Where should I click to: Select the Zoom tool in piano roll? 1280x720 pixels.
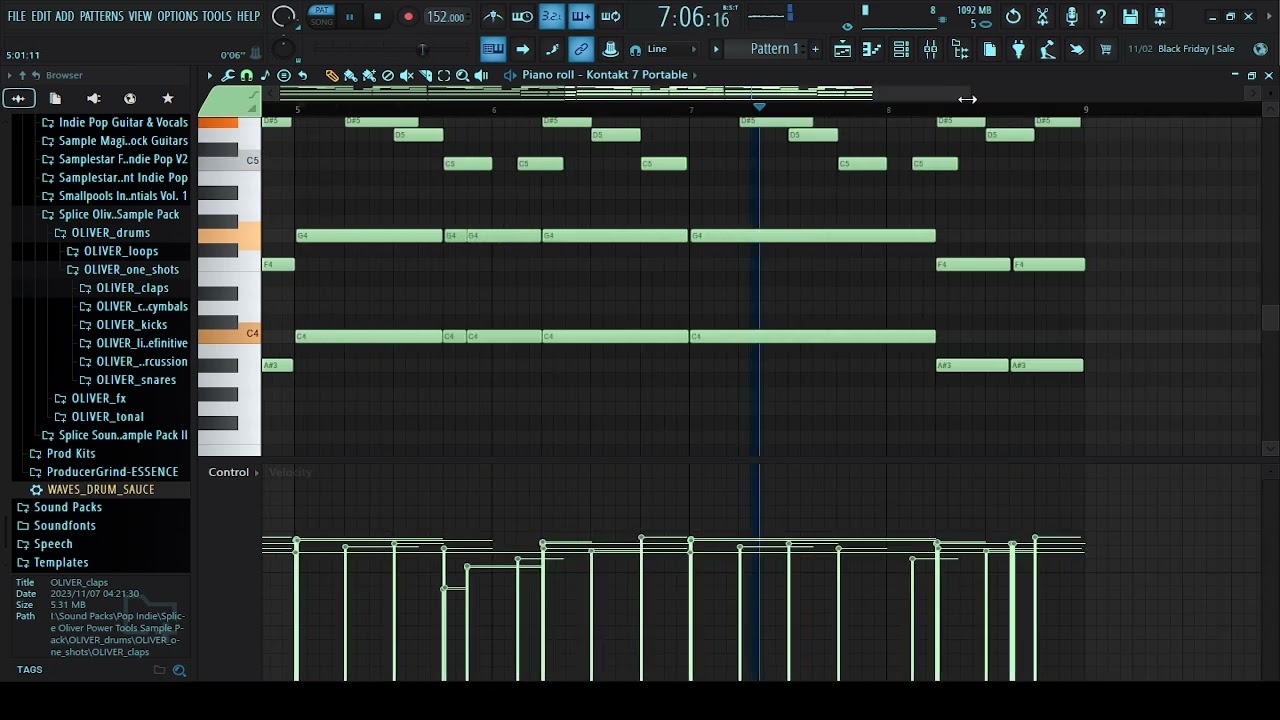click(x=462, y=76)
